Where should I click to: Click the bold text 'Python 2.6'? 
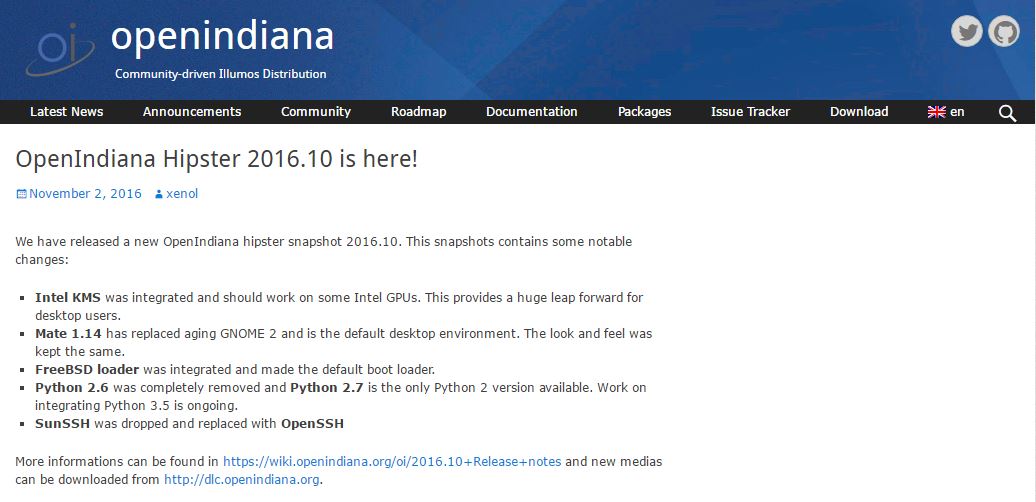(71, 388)
